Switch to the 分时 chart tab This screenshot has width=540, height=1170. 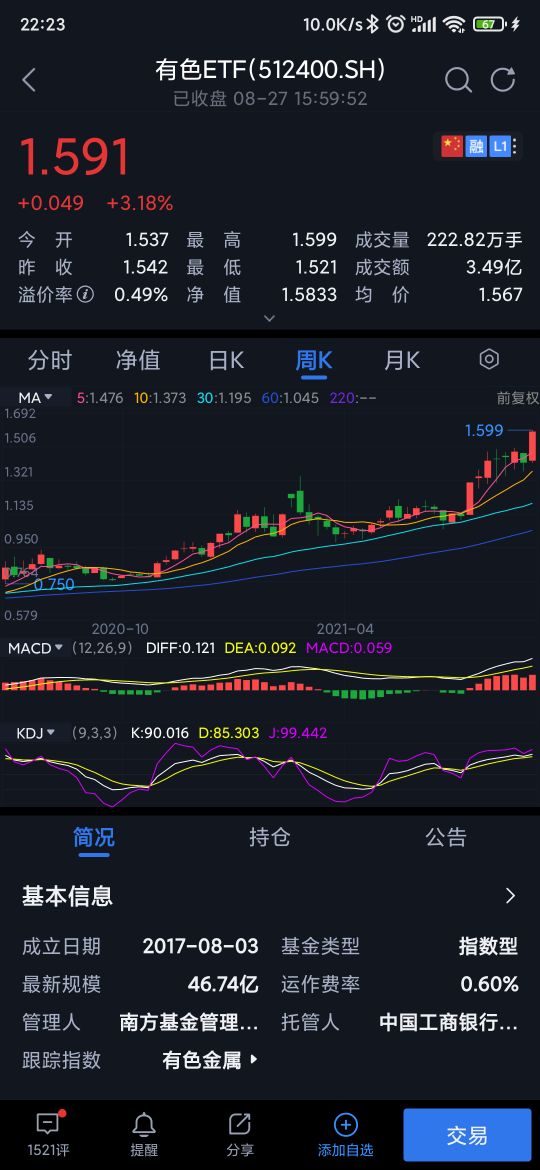pyautogui.click(x=49, y=361)
